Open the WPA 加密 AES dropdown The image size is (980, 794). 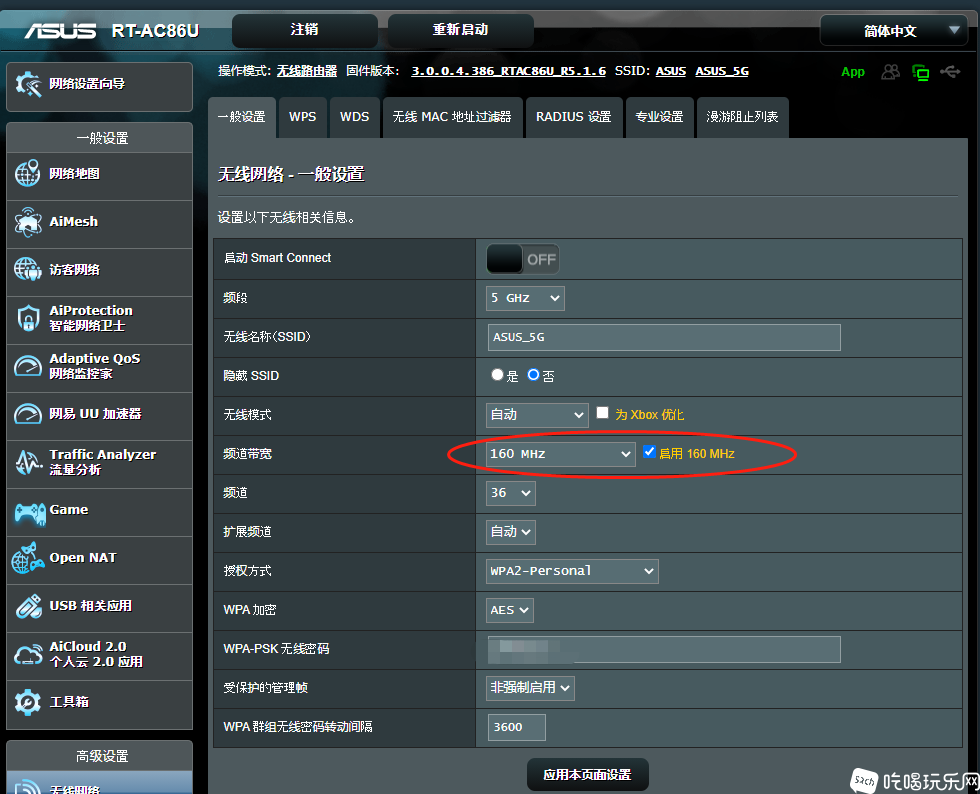pos(510,610)
